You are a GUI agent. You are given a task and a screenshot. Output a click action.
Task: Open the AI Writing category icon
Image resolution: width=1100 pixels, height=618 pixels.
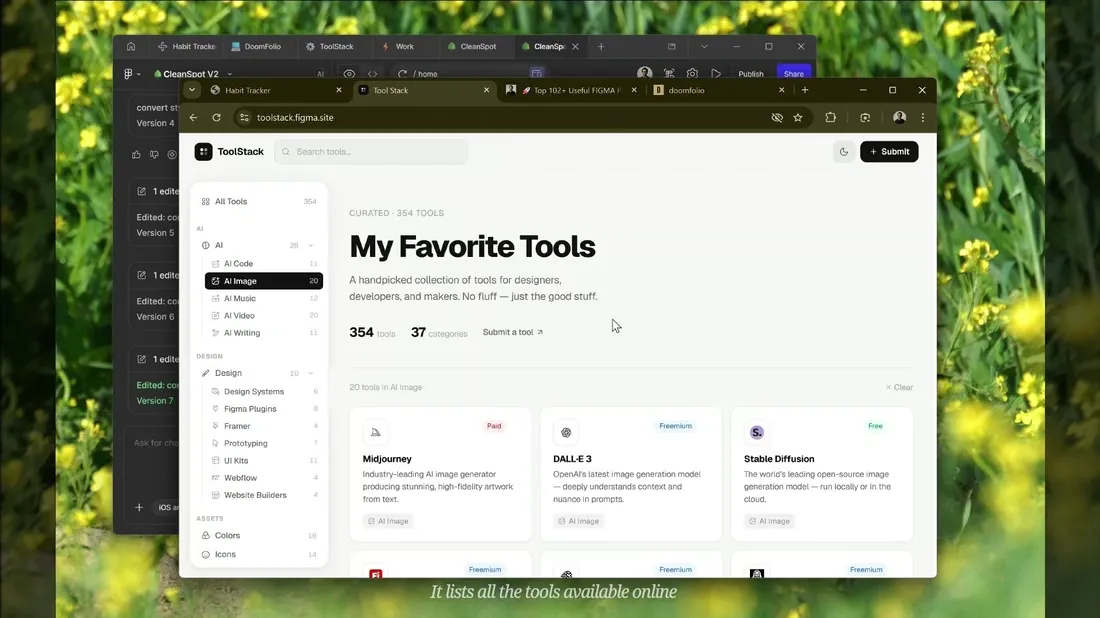click(x=215, y=333)
